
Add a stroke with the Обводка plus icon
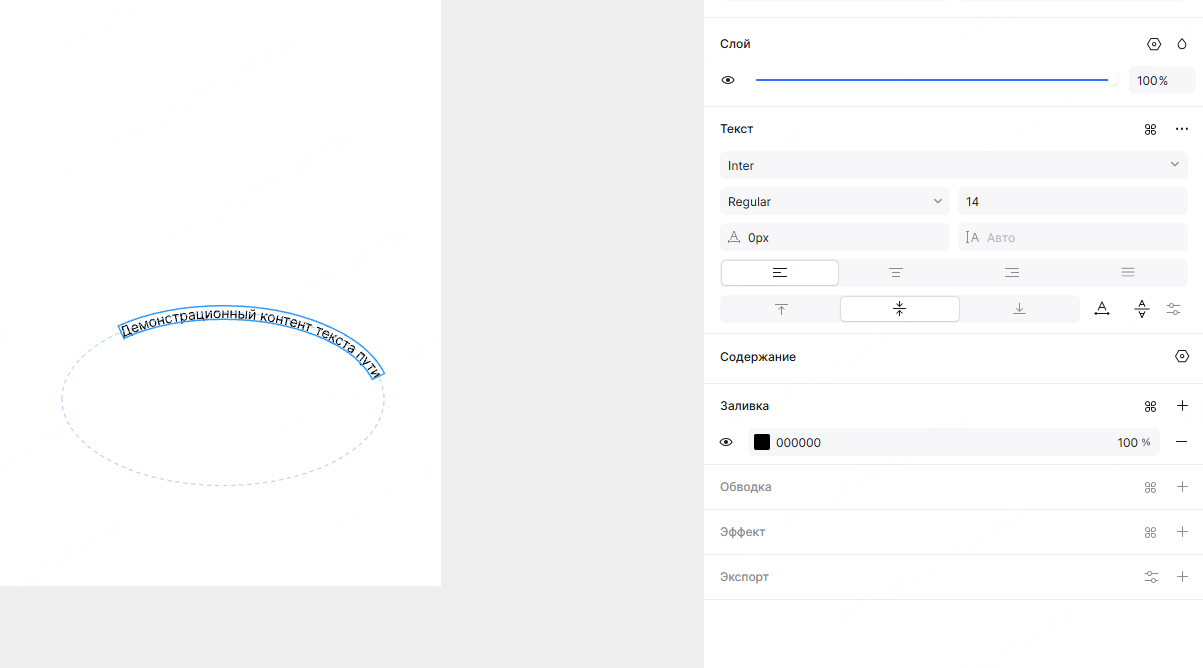[x=1182, y=487]
